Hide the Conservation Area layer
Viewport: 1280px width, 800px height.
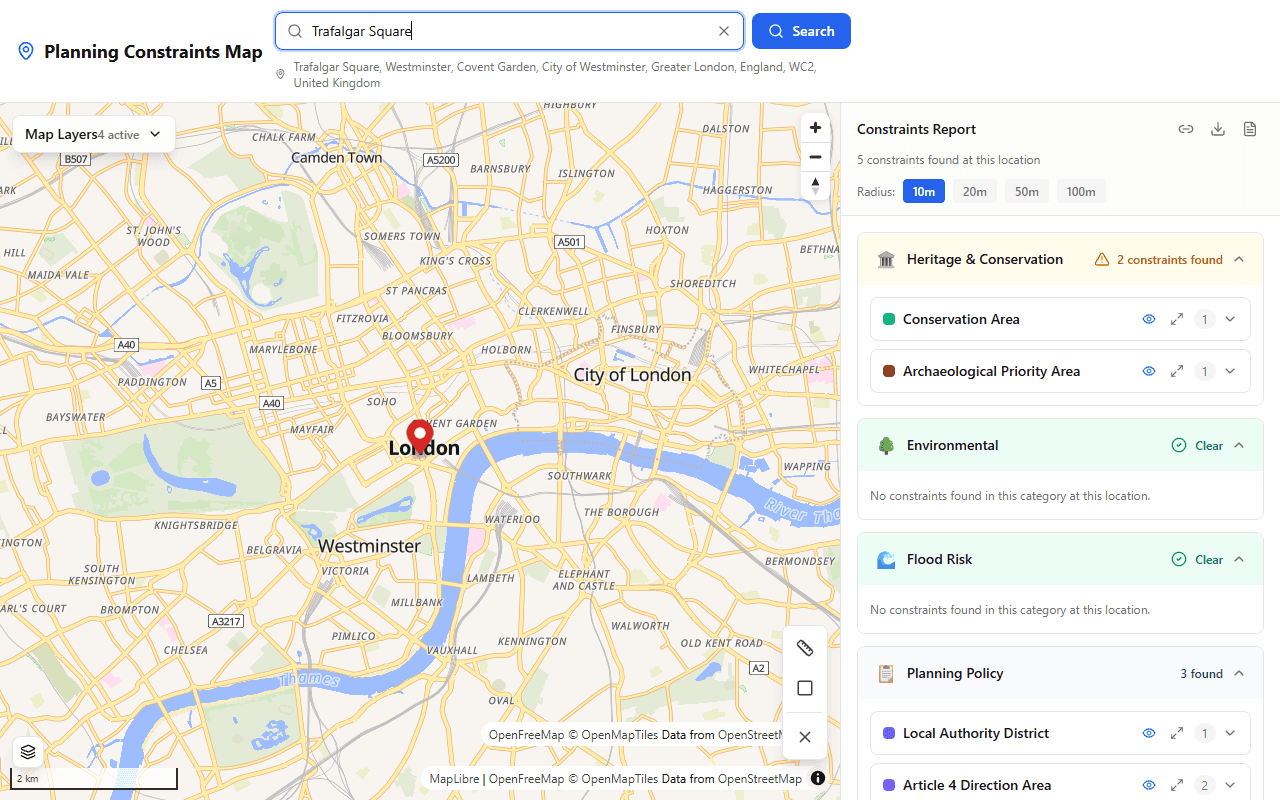click(x=1149, y=319)
